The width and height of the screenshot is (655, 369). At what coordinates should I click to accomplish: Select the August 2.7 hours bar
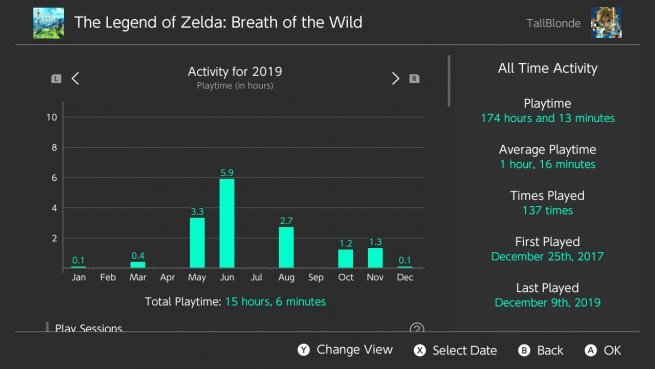coord(286,247)
